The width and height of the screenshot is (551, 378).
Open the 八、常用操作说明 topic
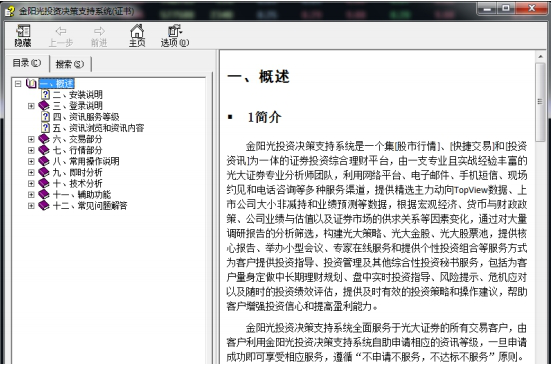click(86, 161)
